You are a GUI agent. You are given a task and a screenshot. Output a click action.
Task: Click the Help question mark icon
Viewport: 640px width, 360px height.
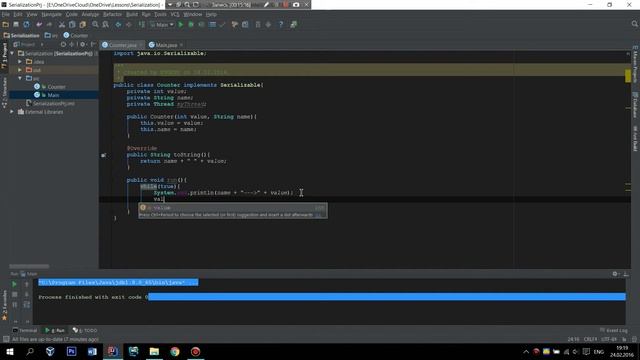click(x=281, y=24)
